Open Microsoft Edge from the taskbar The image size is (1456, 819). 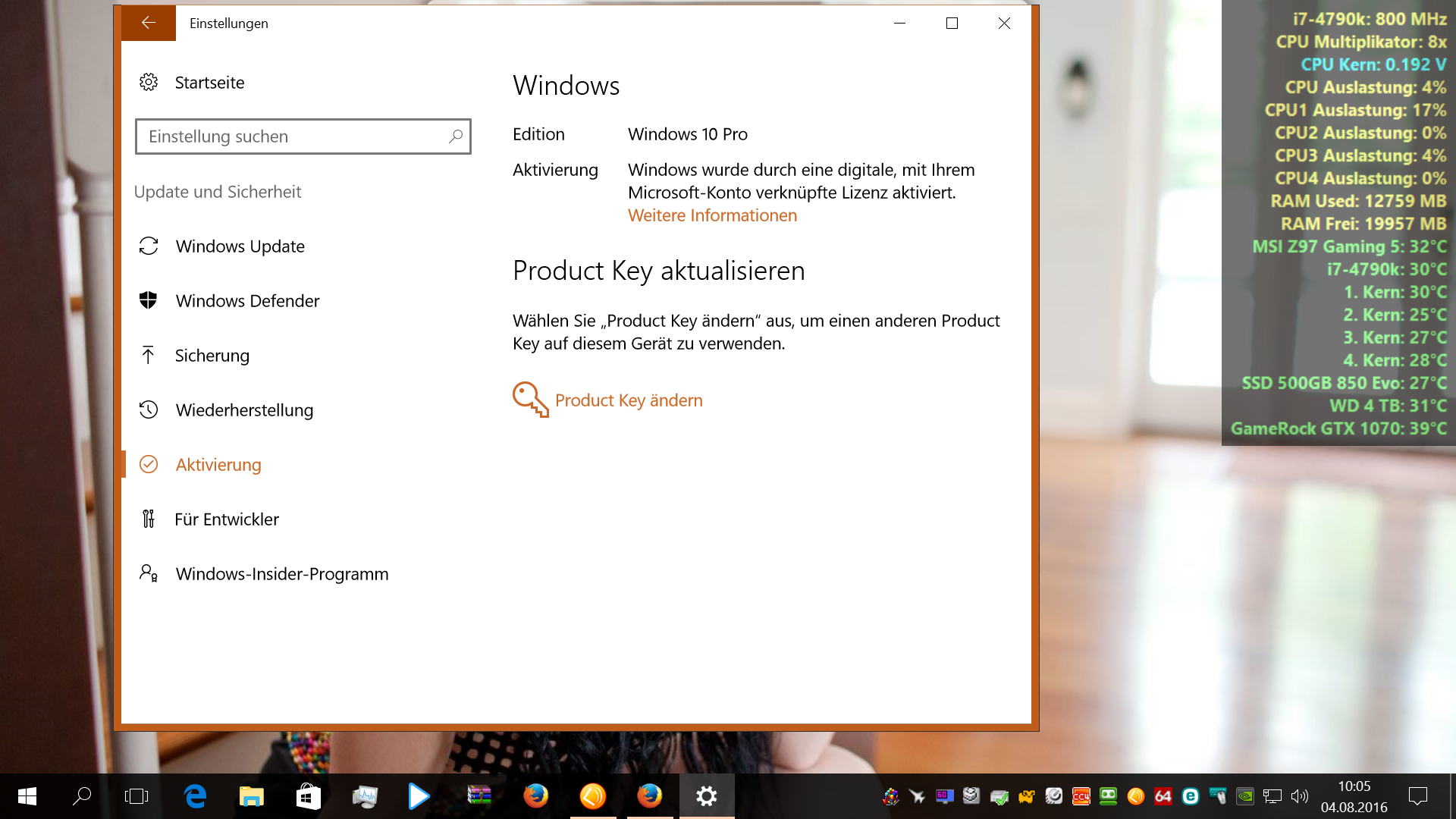(x=195, y=795)
